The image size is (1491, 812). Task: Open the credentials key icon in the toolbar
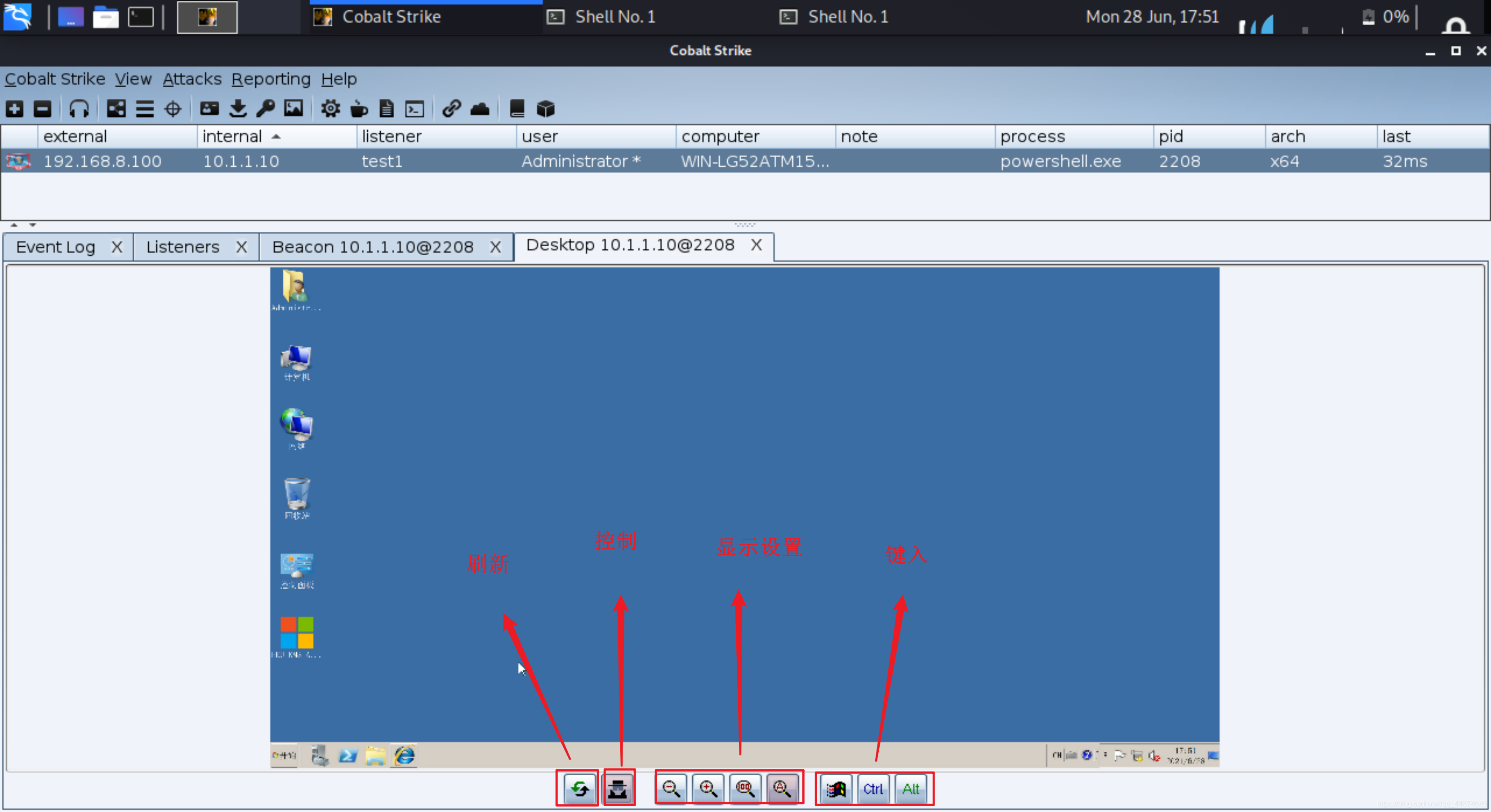click(266, 108)
